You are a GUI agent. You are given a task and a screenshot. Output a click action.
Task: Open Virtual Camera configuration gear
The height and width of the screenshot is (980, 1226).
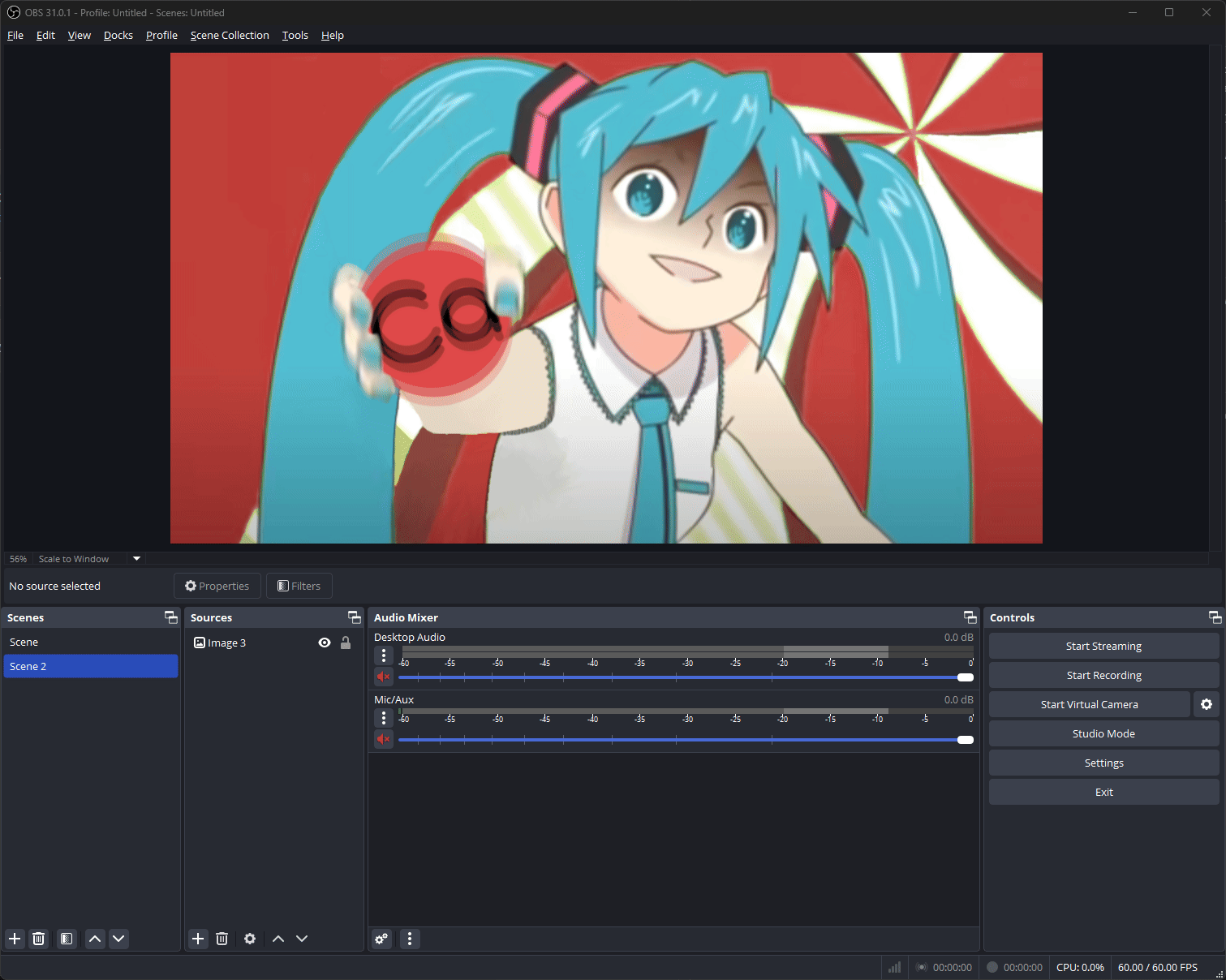[x=1206, y=704]
